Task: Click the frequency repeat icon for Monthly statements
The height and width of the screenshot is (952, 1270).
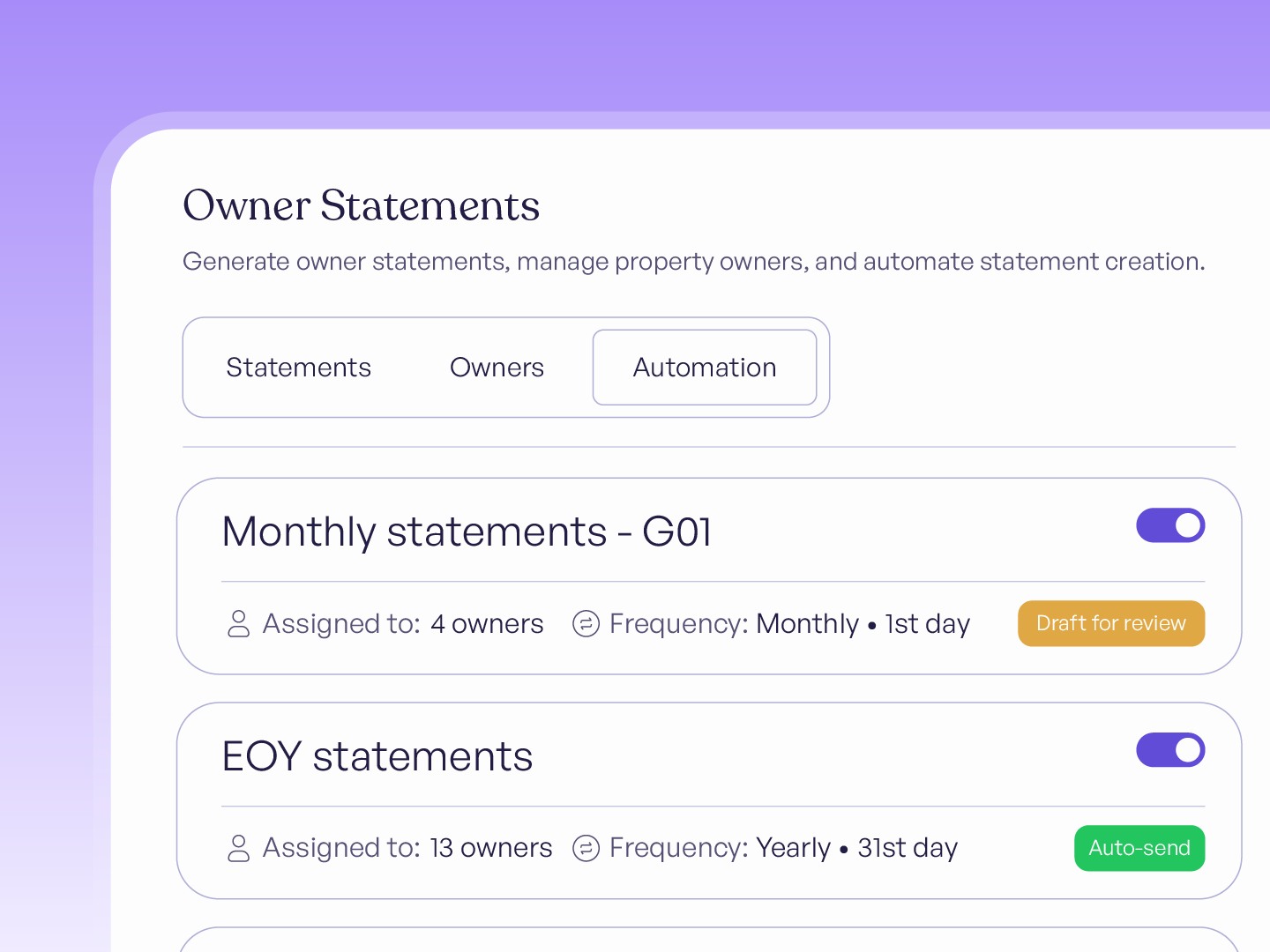Action: coord(586,623)
